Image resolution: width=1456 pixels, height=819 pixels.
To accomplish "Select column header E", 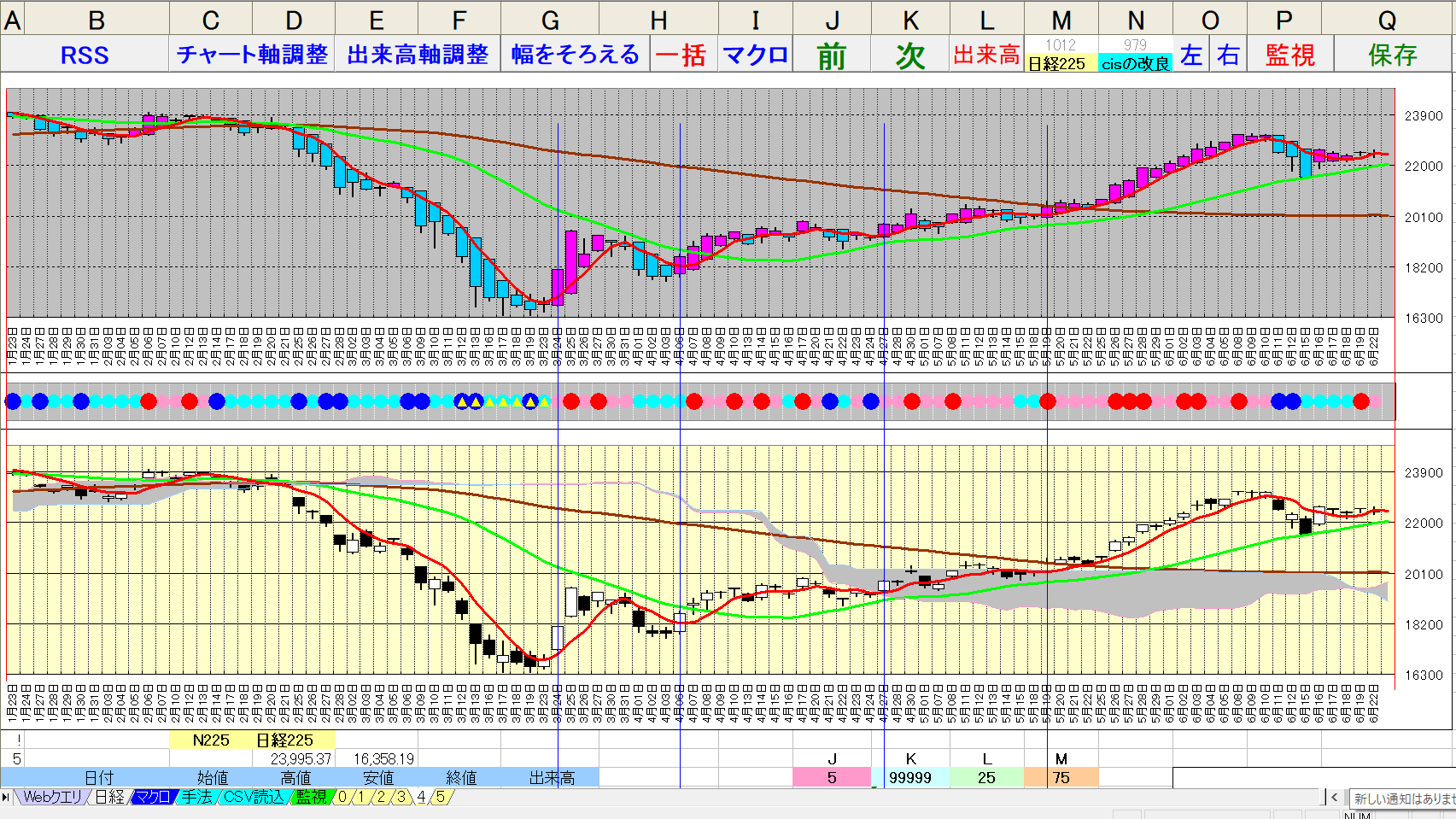I will [x=377, y=18].
